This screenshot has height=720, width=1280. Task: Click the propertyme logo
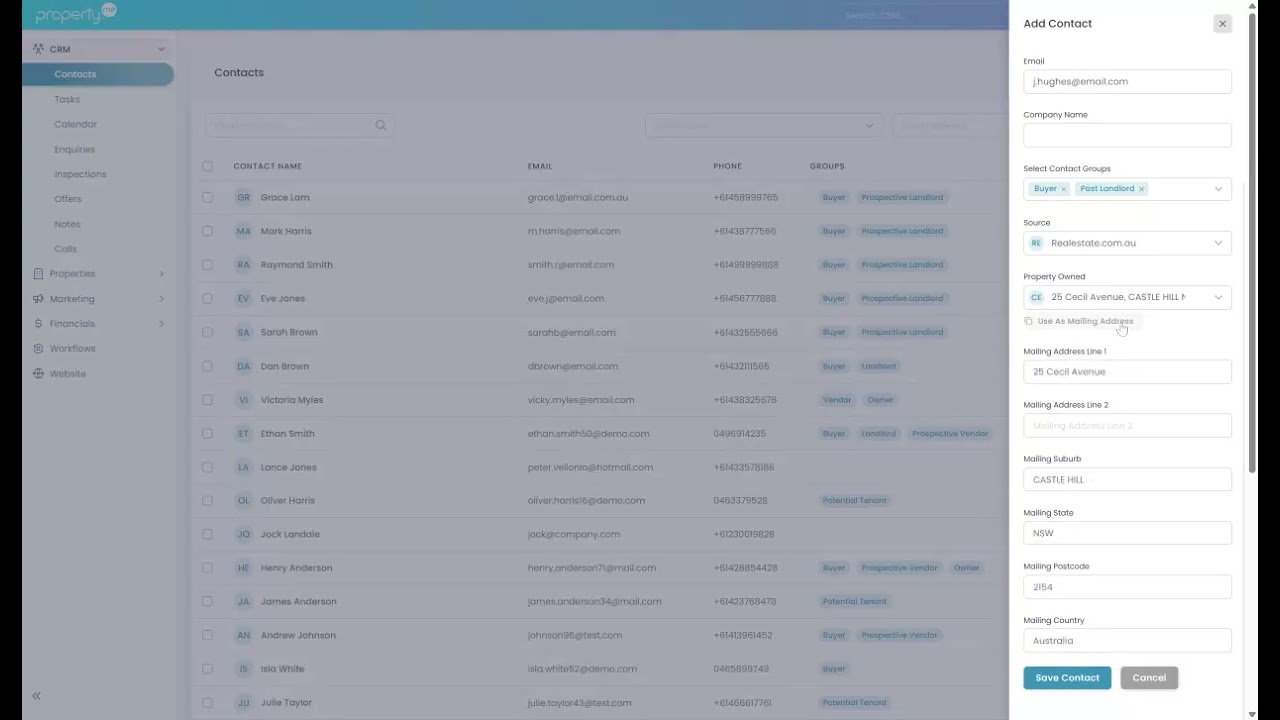(x=76, y=14)
